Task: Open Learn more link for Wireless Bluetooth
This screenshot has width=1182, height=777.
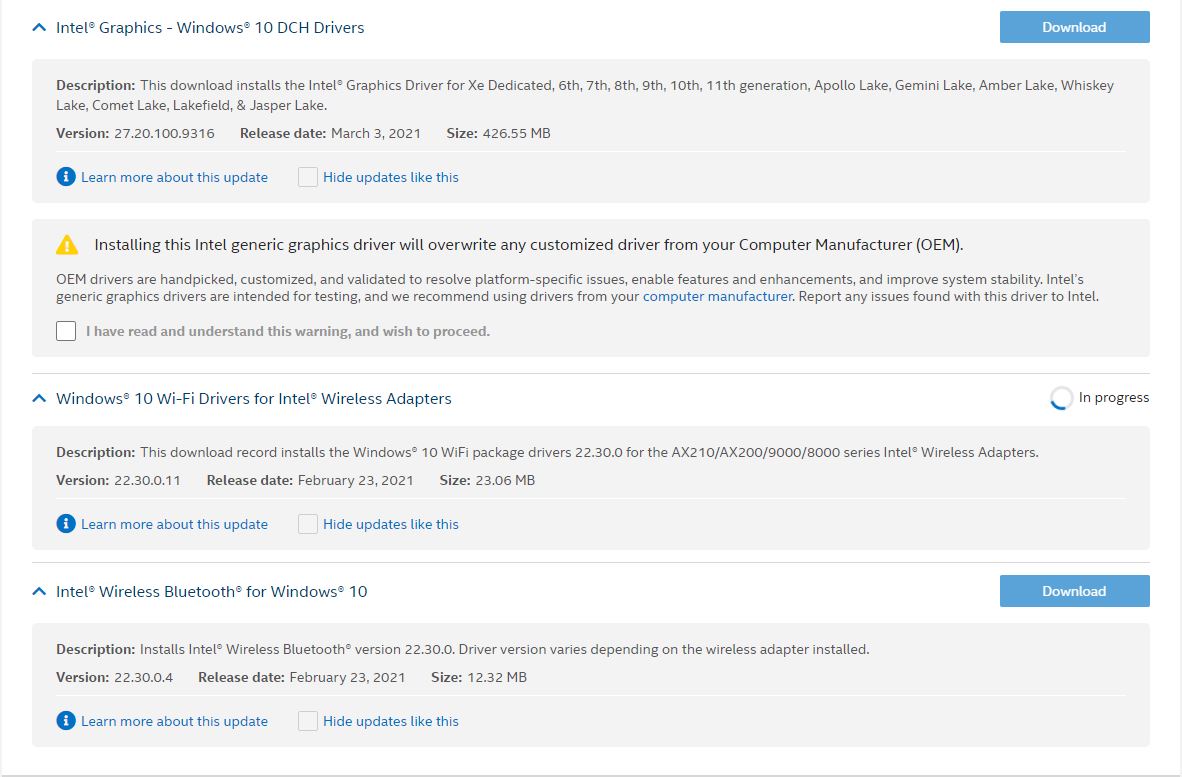Action: click(174, 721)
